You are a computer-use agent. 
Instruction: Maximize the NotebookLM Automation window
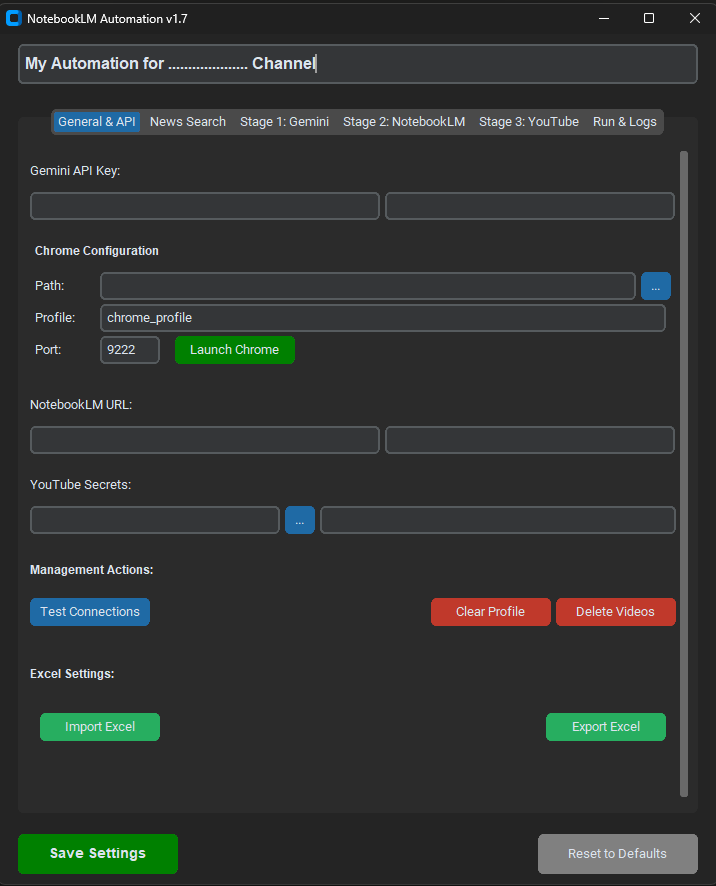tap(649, 18)
